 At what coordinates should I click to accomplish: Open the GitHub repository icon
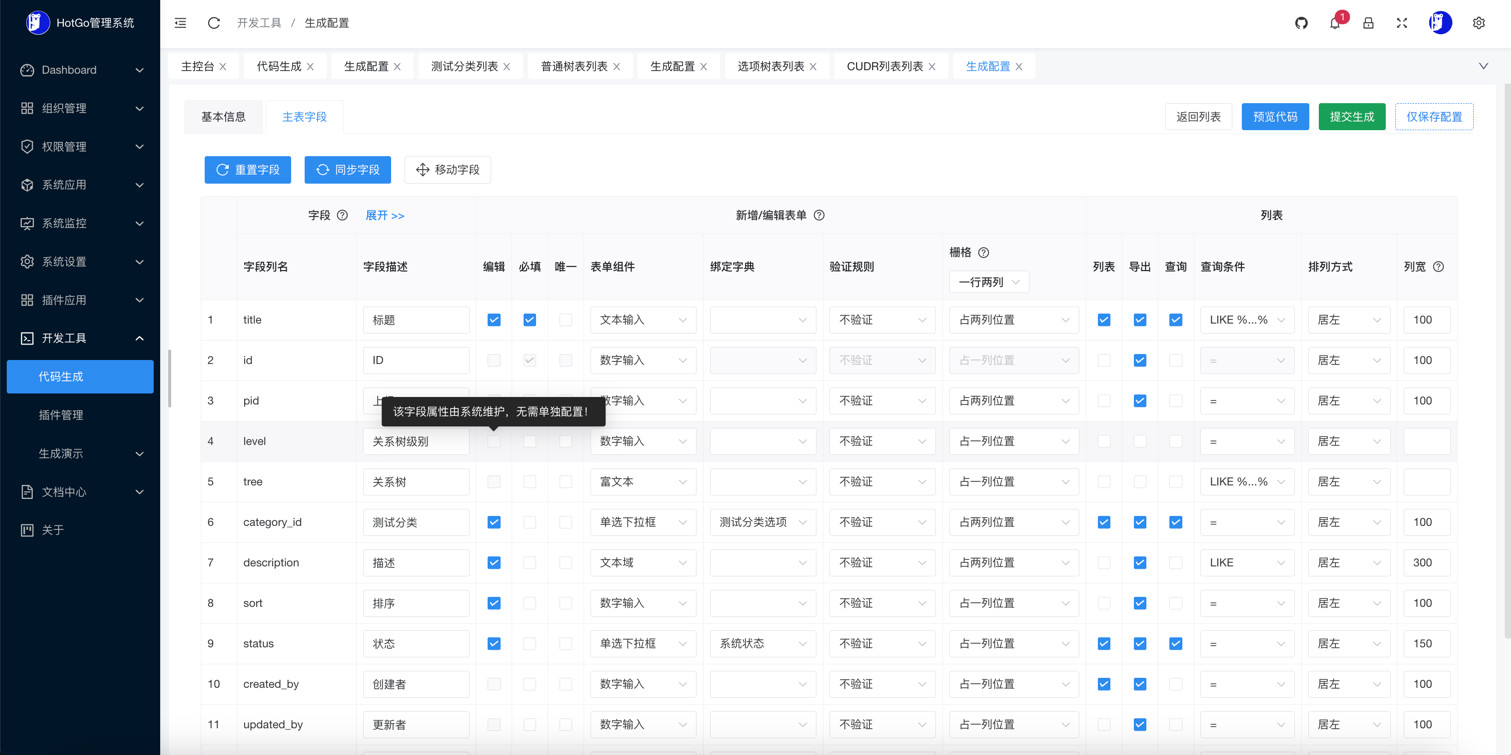pos(1301,23)
